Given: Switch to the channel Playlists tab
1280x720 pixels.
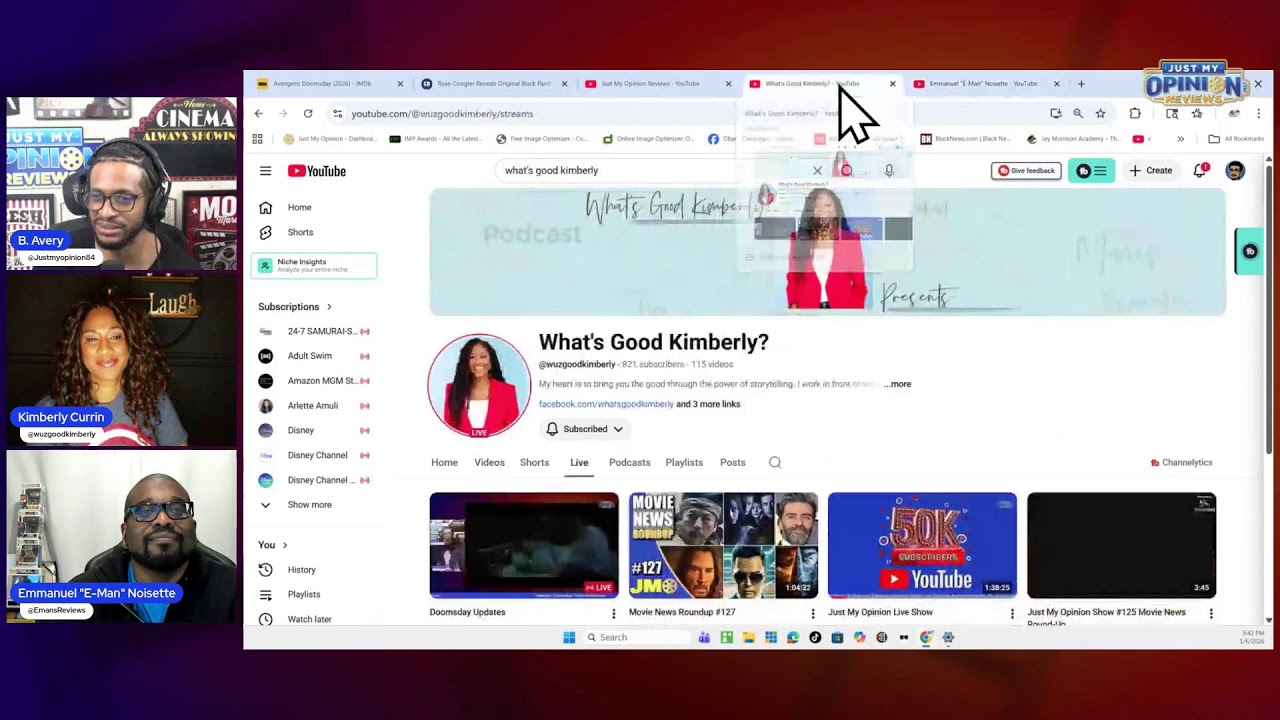Looking at the screenshot, I should [x=684, y=463].
